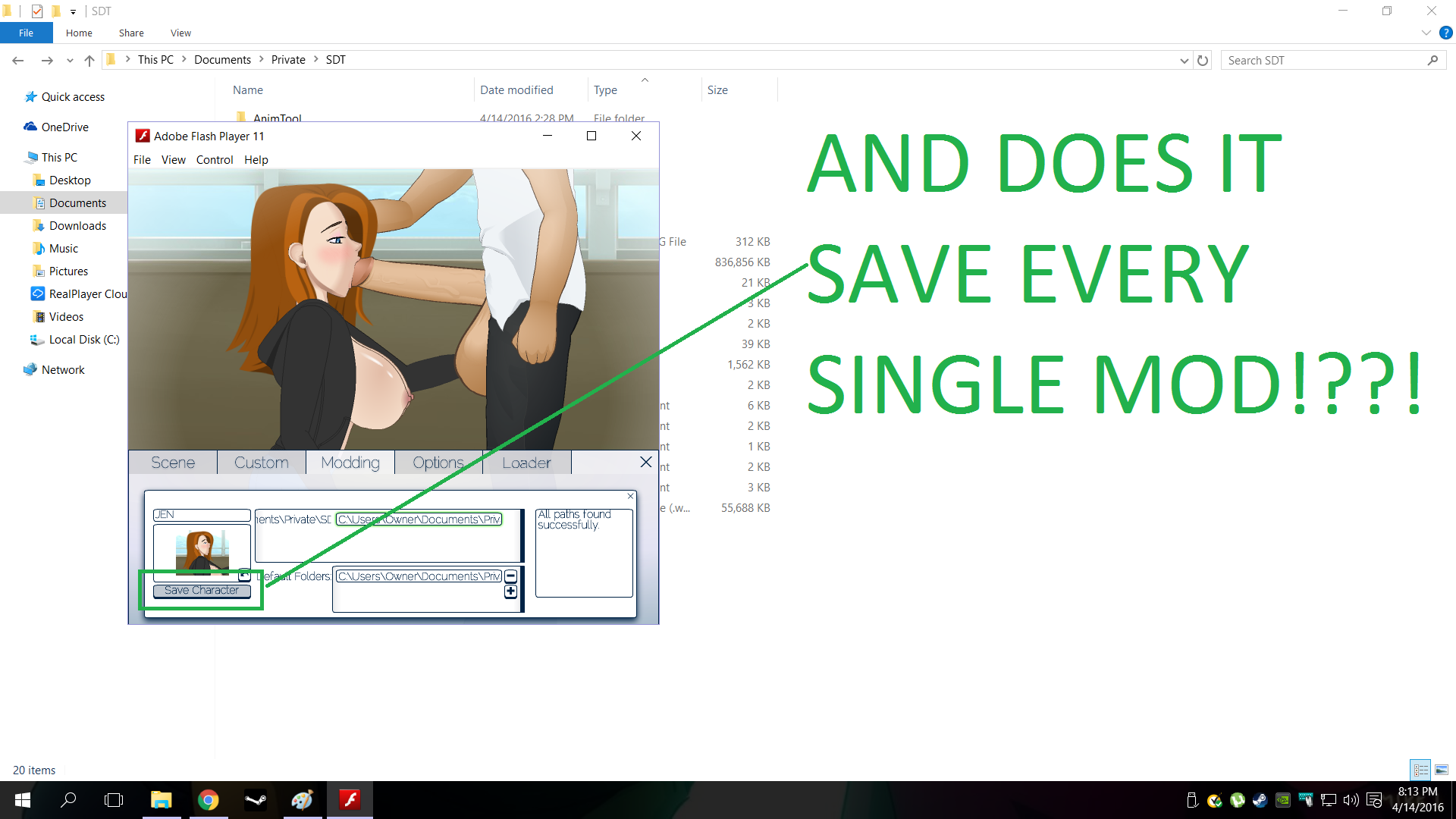This screenshot has width=1456, height=819.
Task: Open Explorer help question mark icon
Action: coord(1446,33)
